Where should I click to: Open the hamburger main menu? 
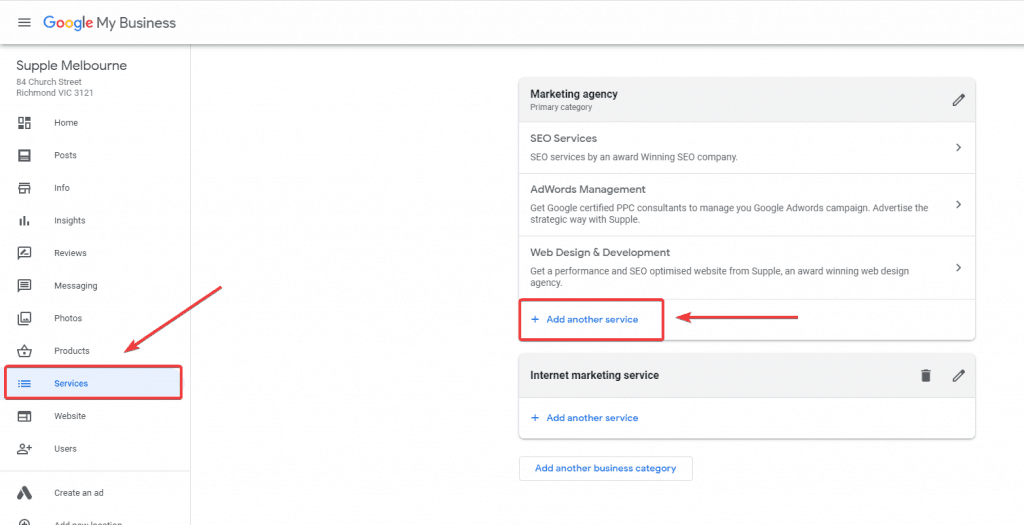pyautogui.click(x=24, y=23)
